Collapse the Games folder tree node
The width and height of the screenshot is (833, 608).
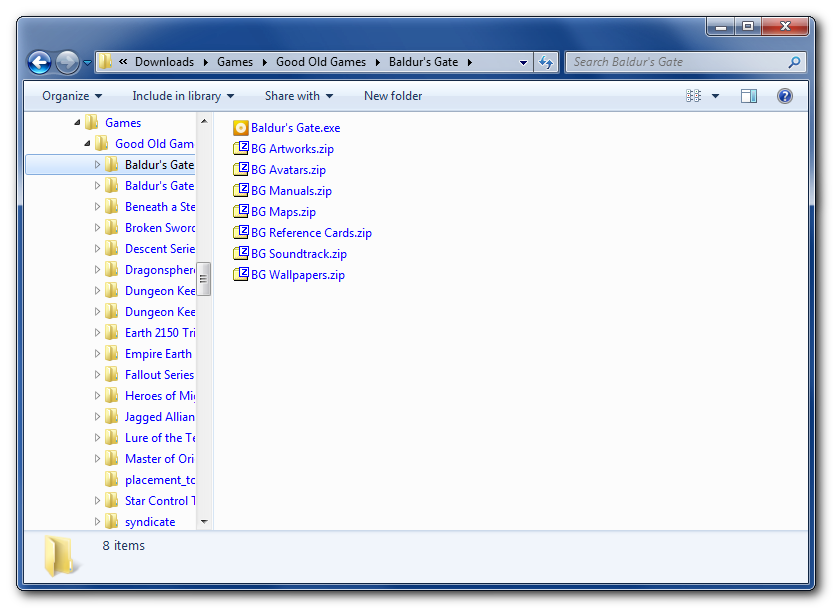[x=77, y=123]
